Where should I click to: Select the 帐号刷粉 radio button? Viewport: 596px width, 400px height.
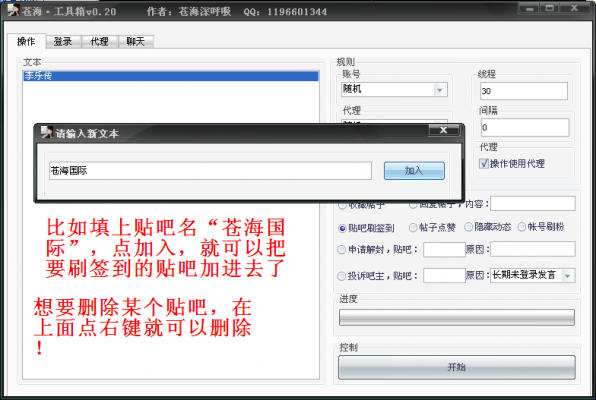point(522,227)
